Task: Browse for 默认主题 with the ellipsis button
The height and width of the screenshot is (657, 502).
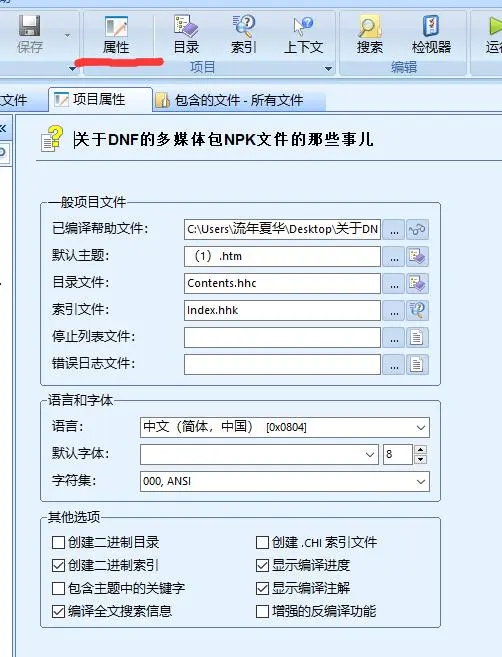Action: coord(394,256)
